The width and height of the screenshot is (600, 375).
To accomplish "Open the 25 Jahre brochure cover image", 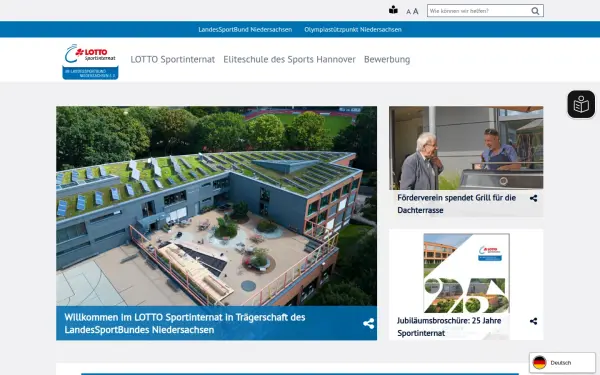I will (x=466, y=273).
